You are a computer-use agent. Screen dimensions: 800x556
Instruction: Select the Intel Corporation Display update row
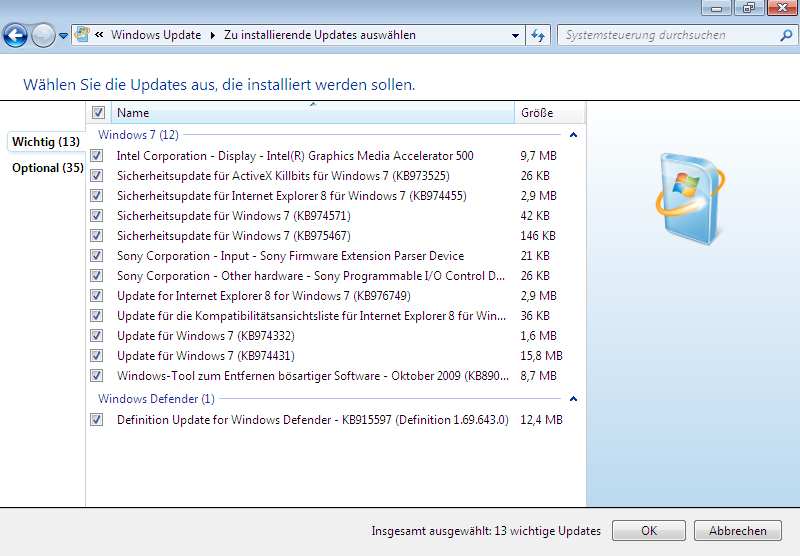click(336, 156)
